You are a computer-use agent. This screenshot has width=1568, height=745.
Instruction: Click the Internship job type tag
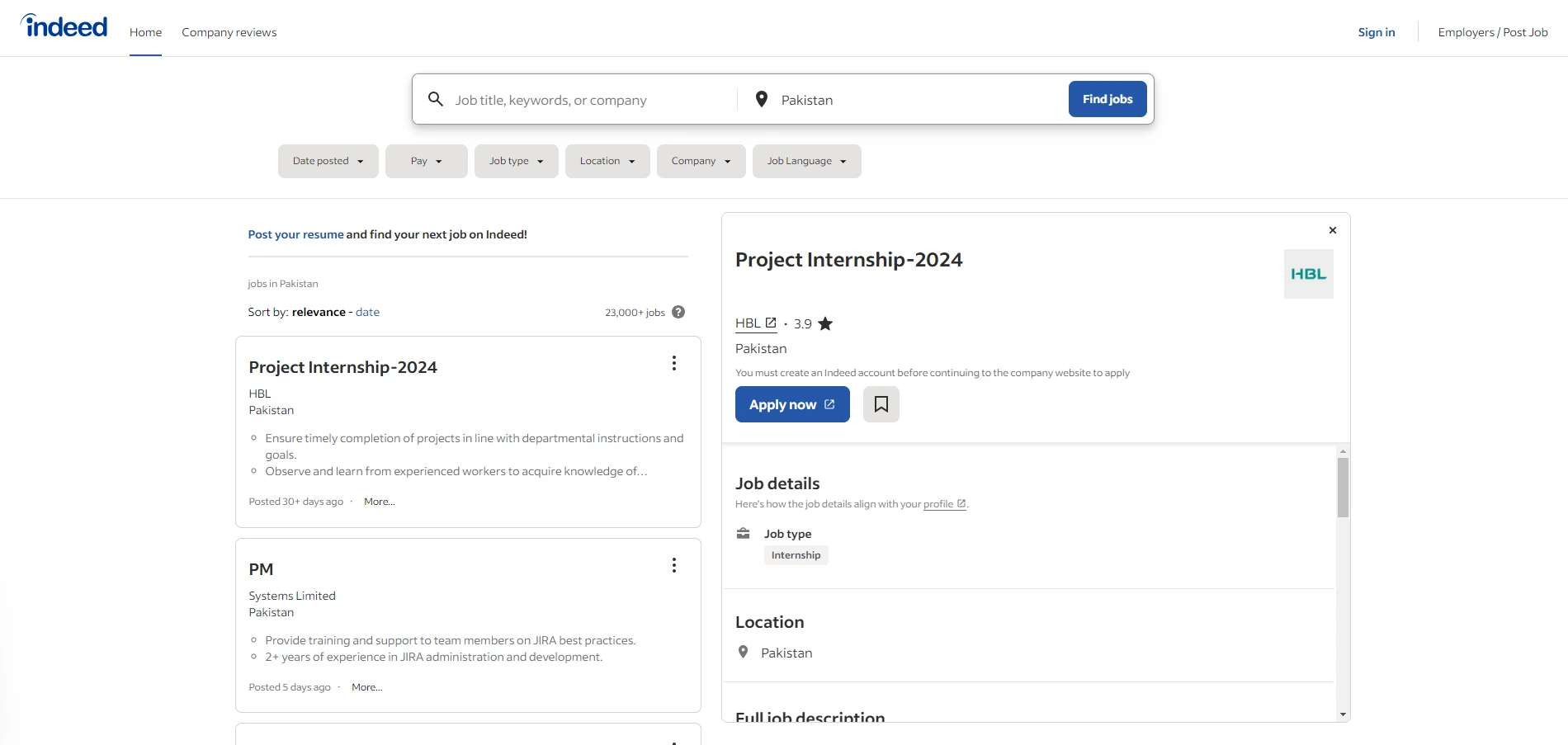[x=796, y=555]
